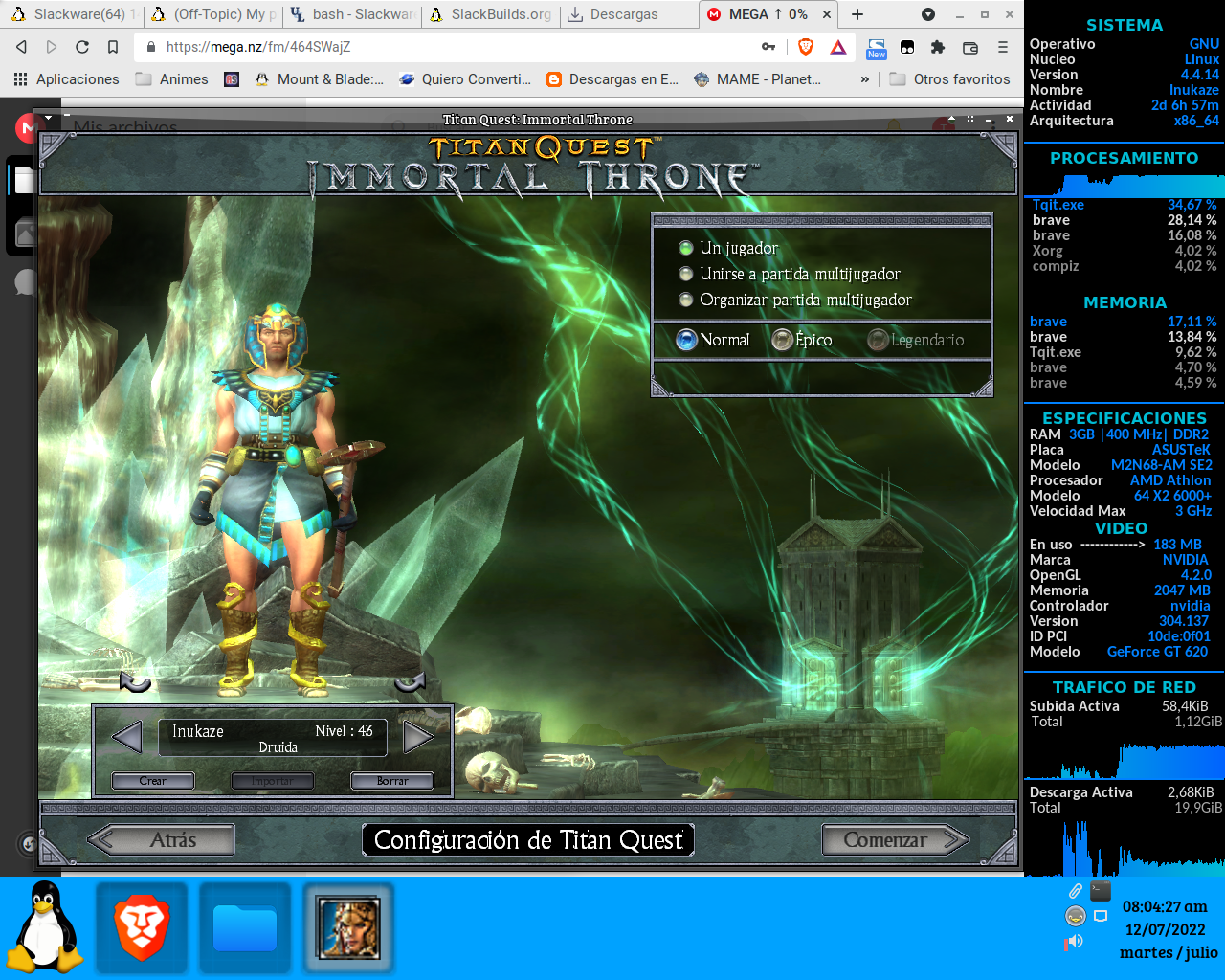Rotate character left with curved arrow
1225x980 pixels.
point(135,681)
